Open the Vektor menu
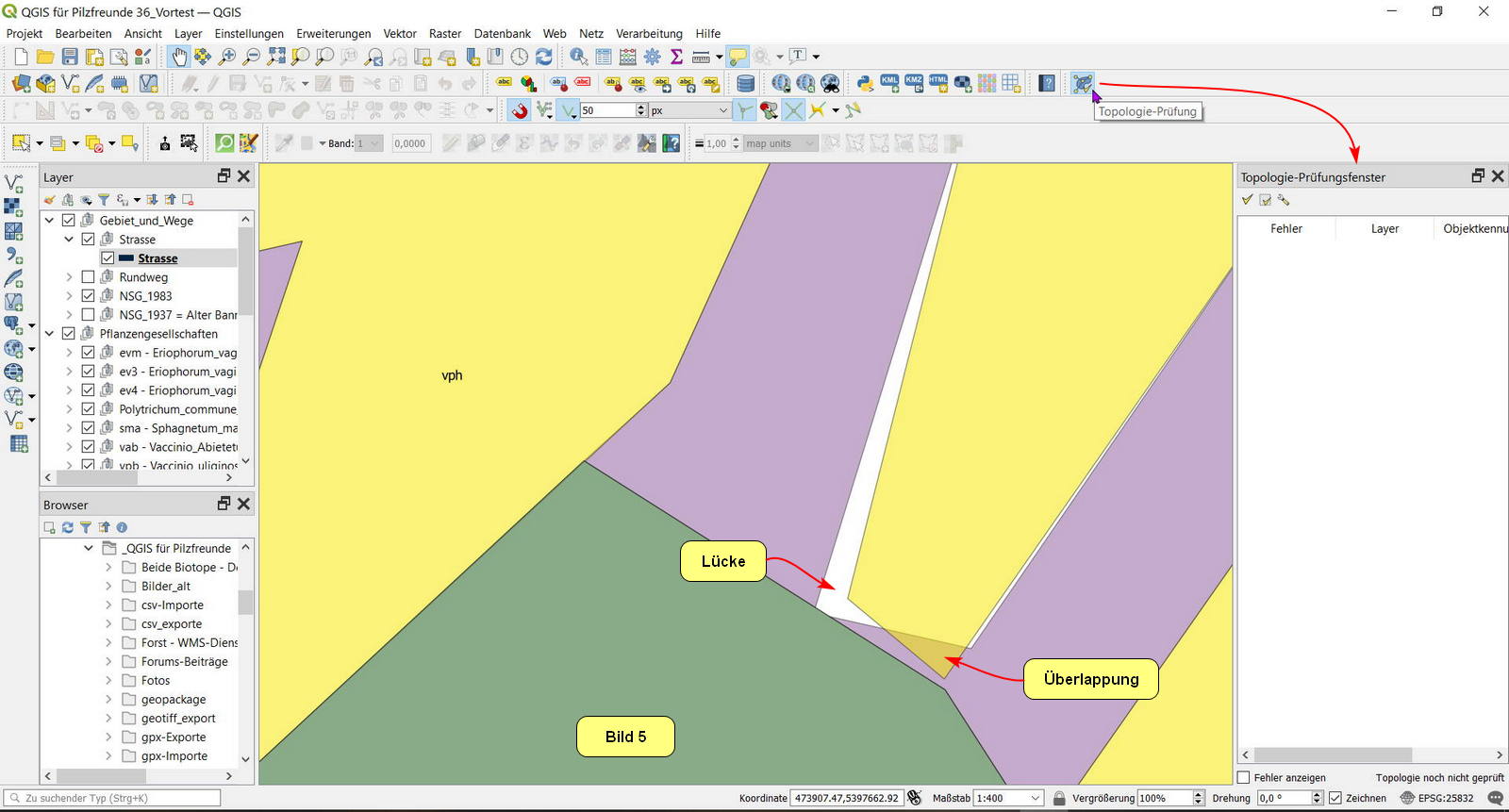 tap(400, 33)
